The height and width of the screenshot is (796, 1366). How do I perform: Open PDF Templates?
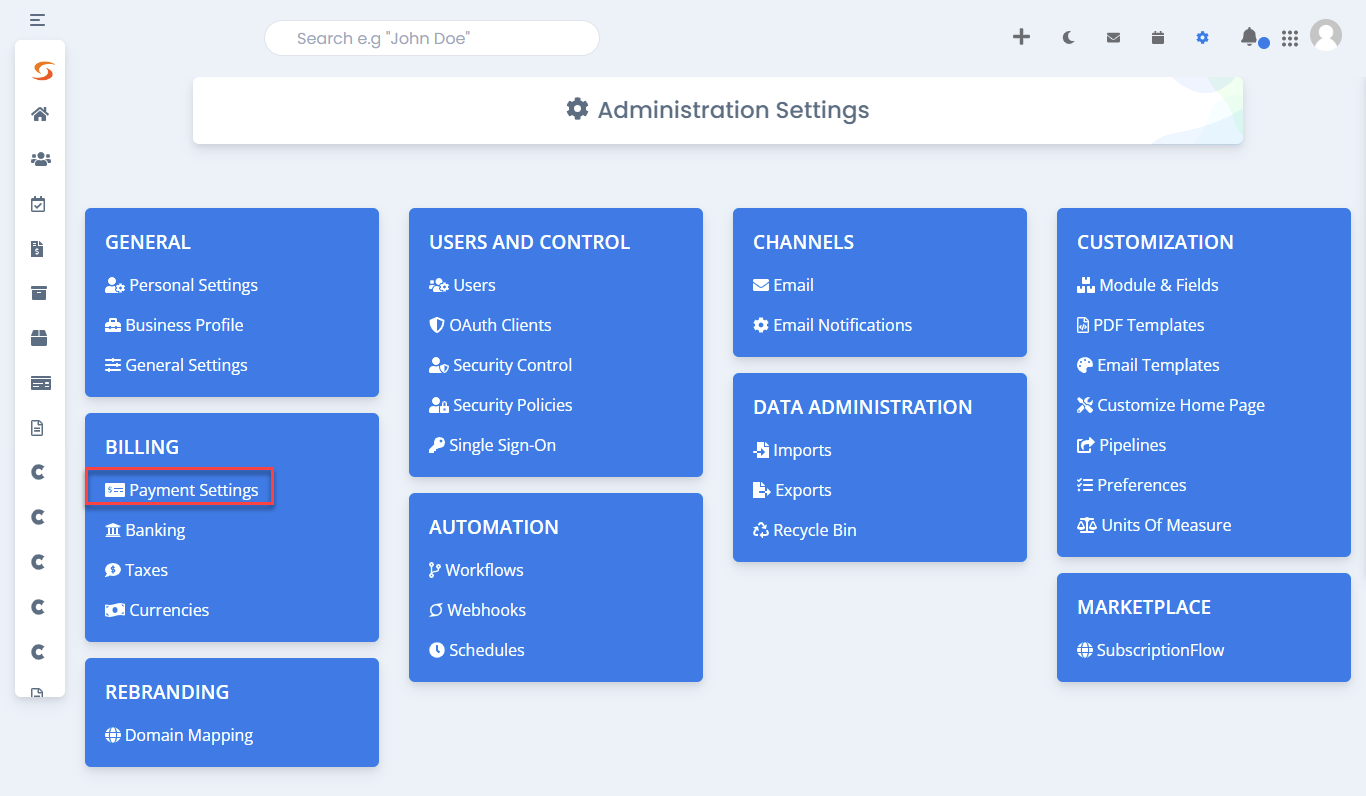(1141, 325)
